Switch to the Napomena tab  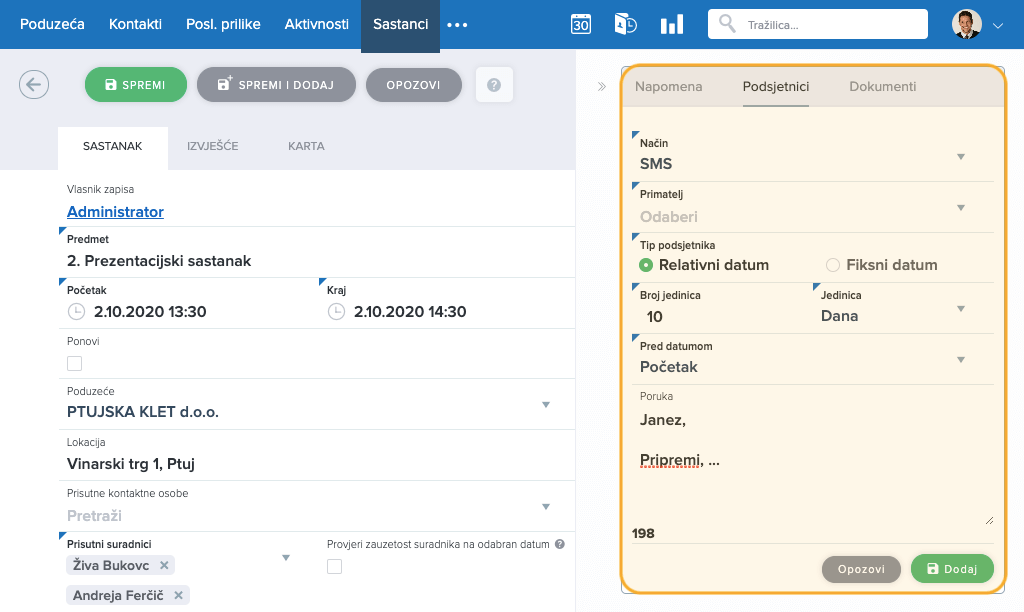[669, 86]
